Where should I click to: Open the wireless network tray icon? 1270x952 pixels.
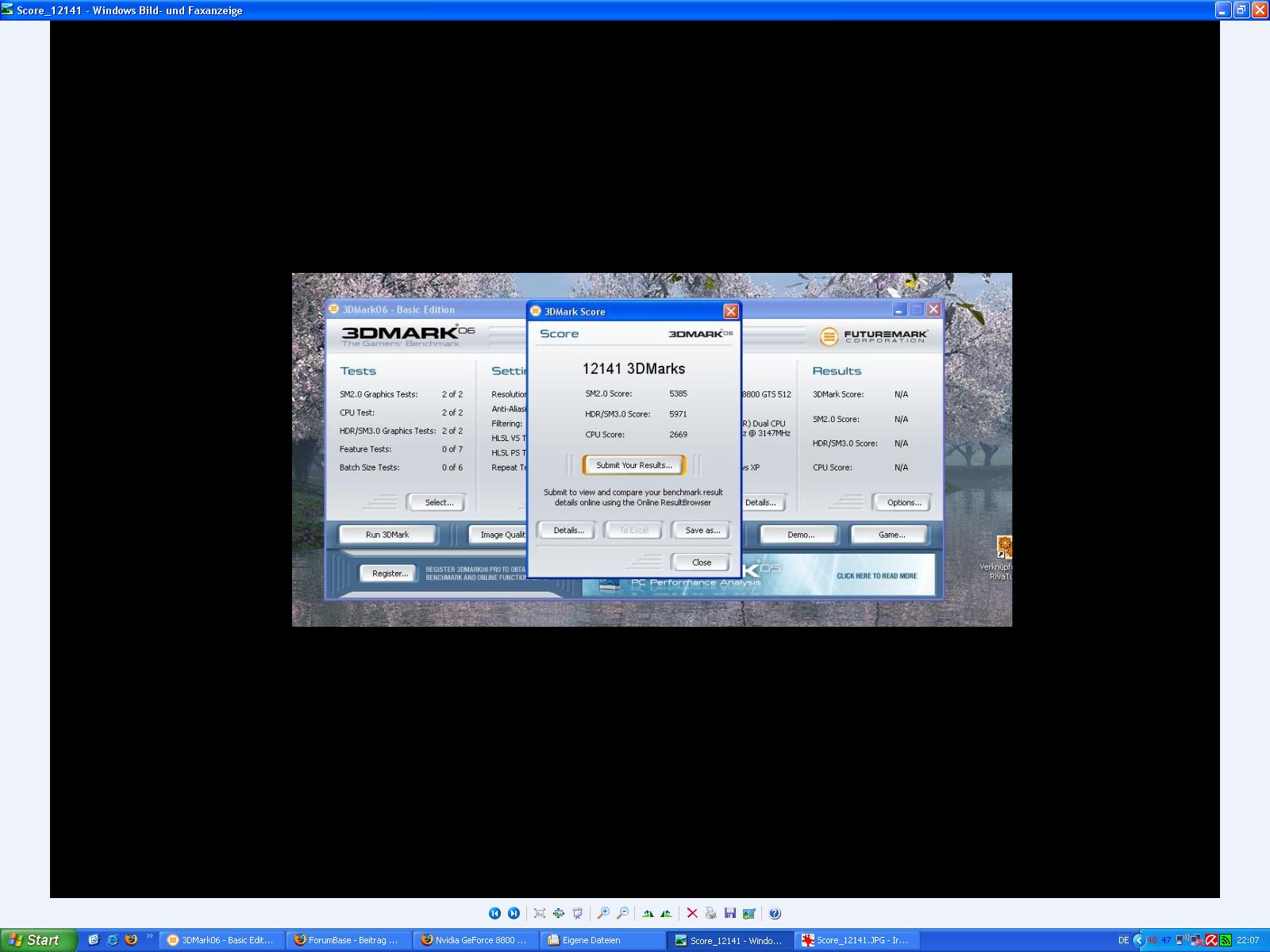pos(1181,940)
